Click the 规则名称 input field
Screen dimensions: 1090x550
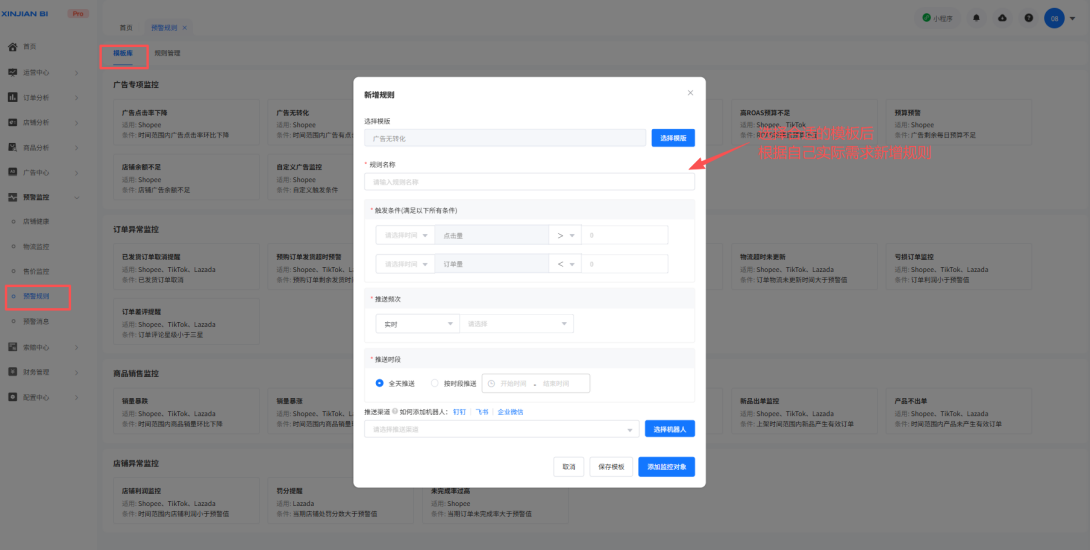tap(529, 182)
